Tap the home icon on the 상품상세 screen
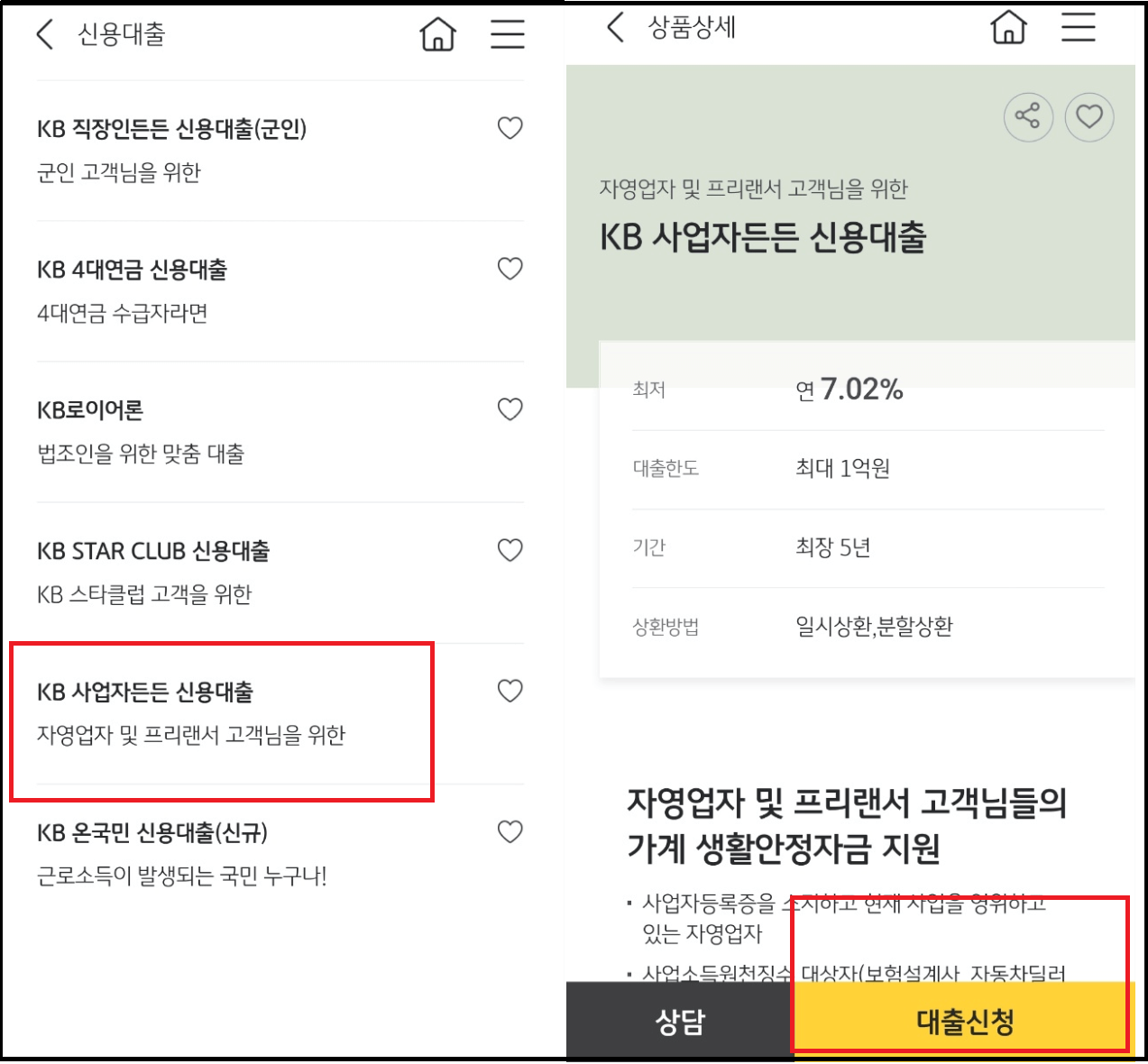 point(1007,28)
